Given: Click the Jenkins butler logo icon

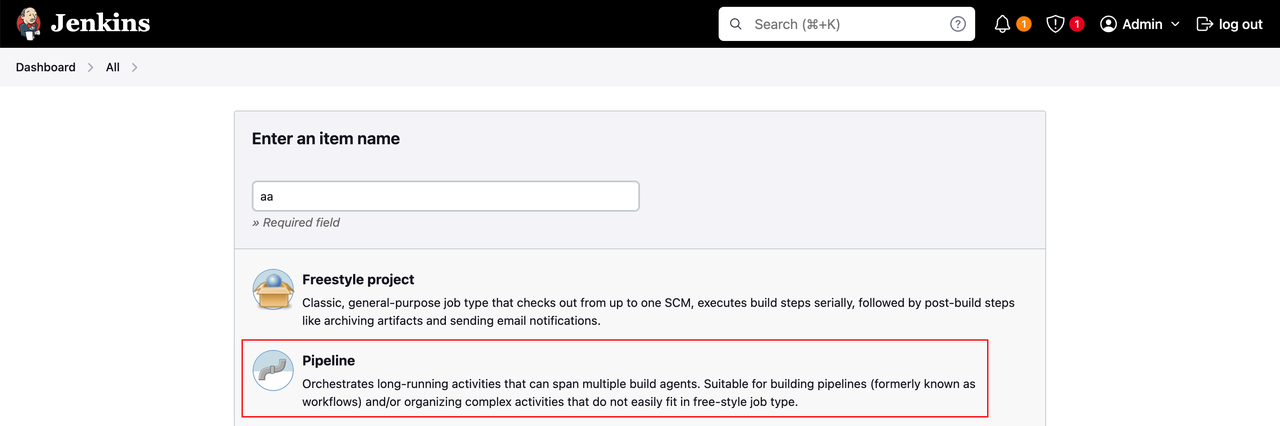Looking at the screenshot, I should tap(29, 23).
